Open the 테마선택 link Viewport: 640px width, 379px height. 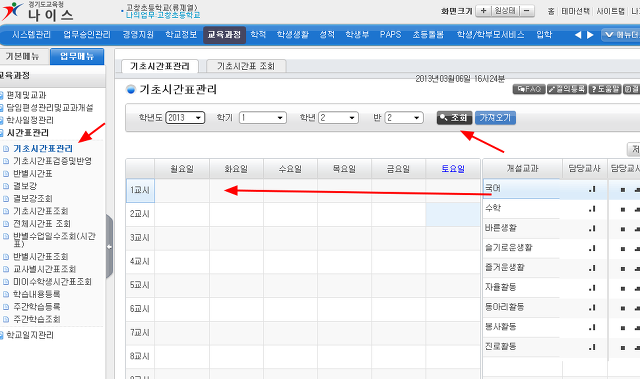click(x=575, y=11)
